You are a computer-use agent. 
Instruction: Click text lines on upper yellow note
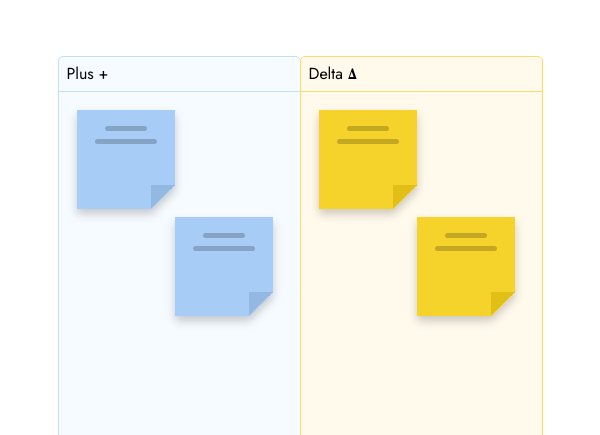(x=368, y=135)
